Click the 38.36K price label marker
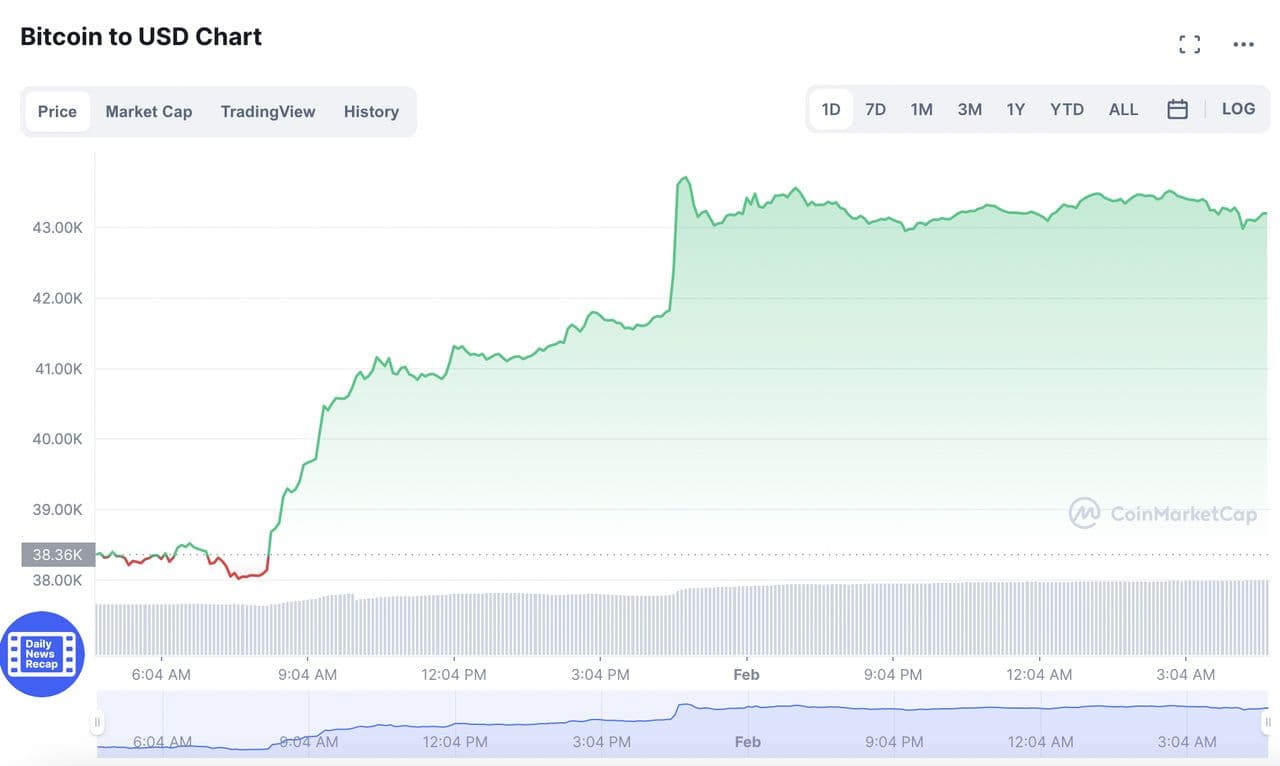The width and height of the screenshot is (1280, 766). 57,554
